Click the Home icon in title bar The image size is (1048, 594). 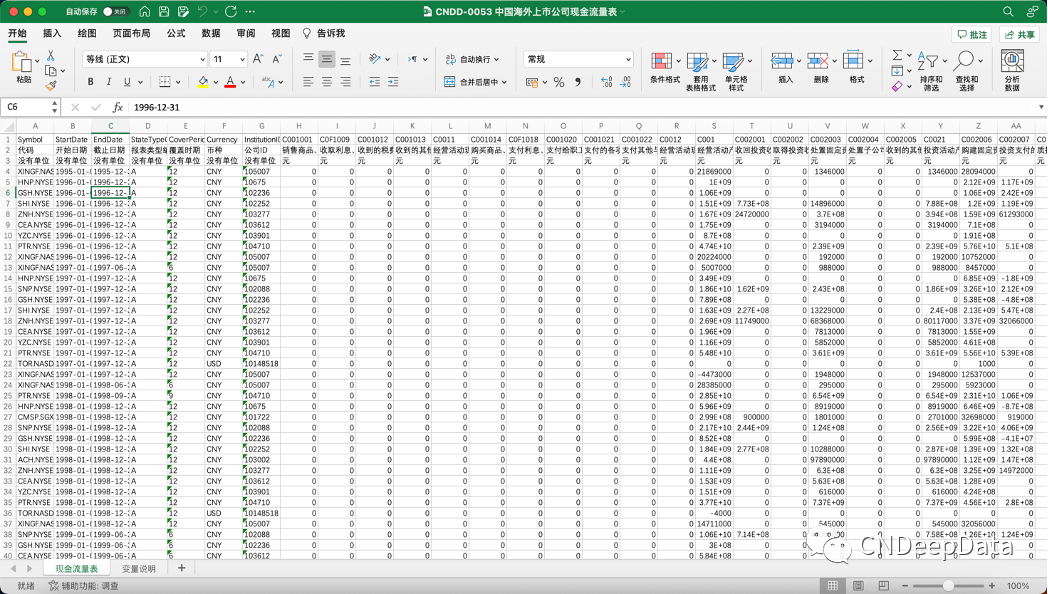[x=144, y=11]
